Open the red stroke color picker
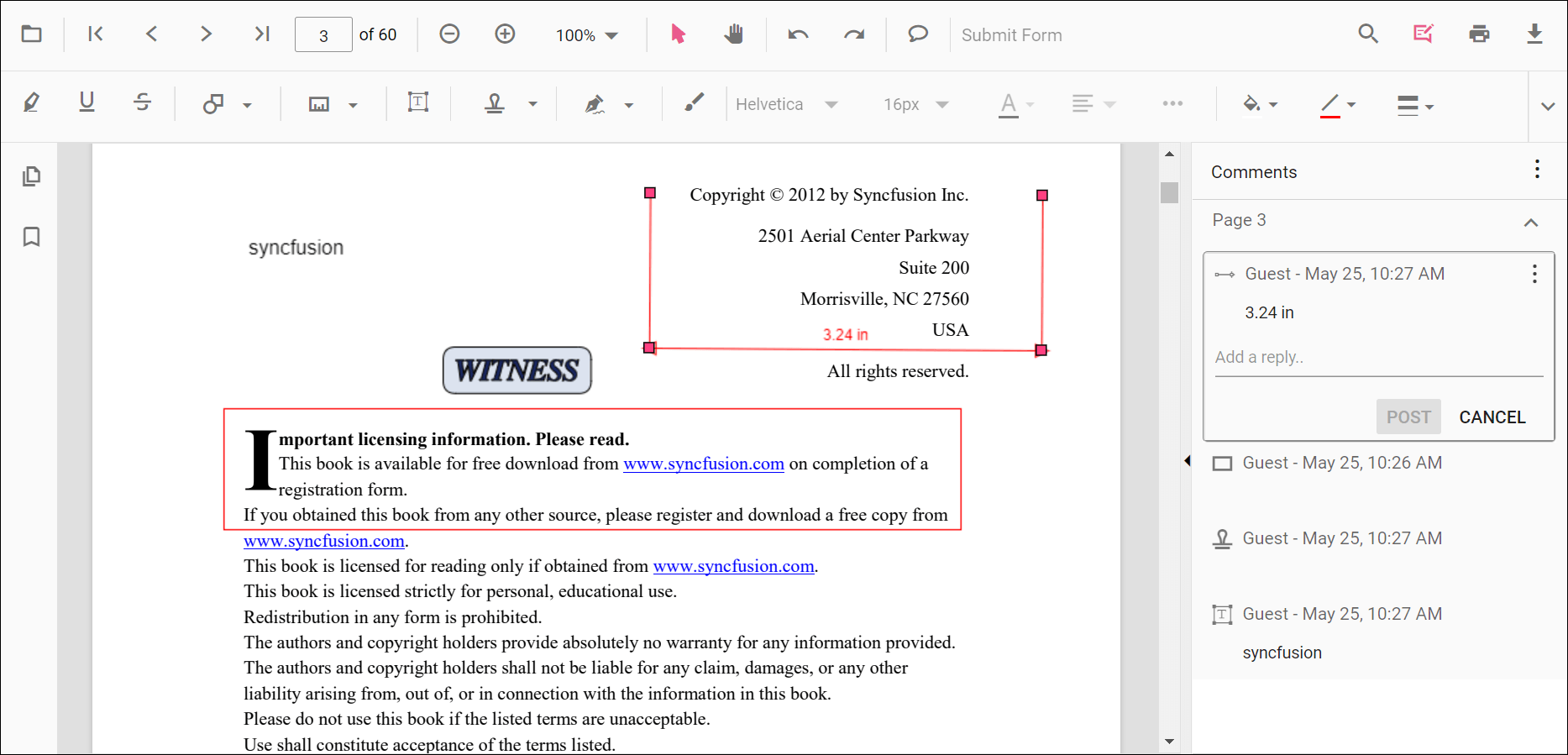 click(1337, 105)
